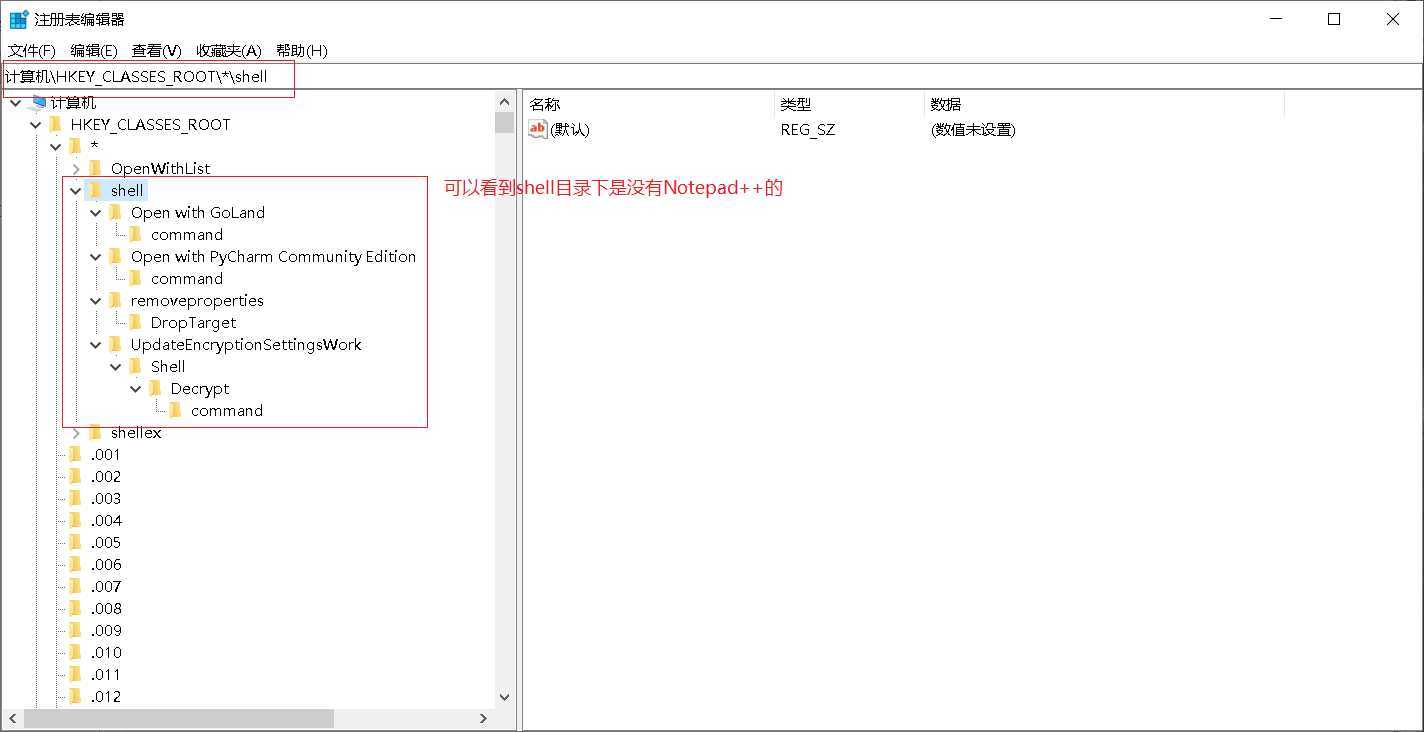Click the tree pane's scroll up arrow
Image resolution: width=1424 pixels, height=732 pixels.
504,102
